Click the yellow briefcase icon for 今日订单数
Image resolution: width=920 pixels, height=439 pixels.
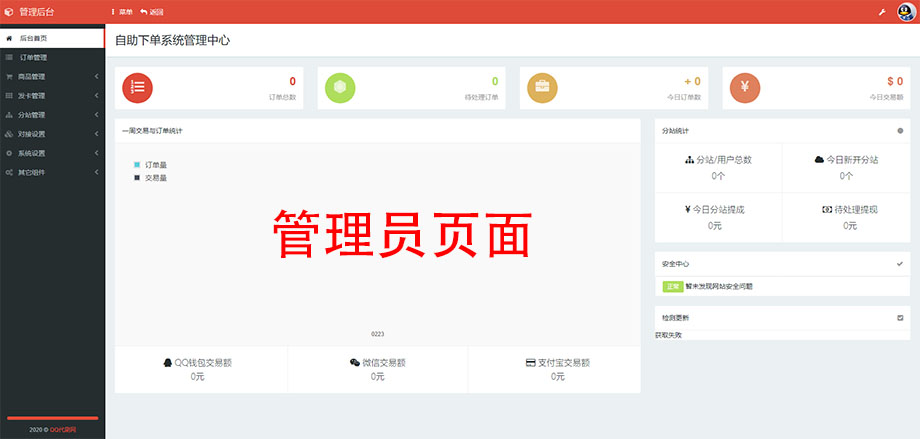(542, 87)
